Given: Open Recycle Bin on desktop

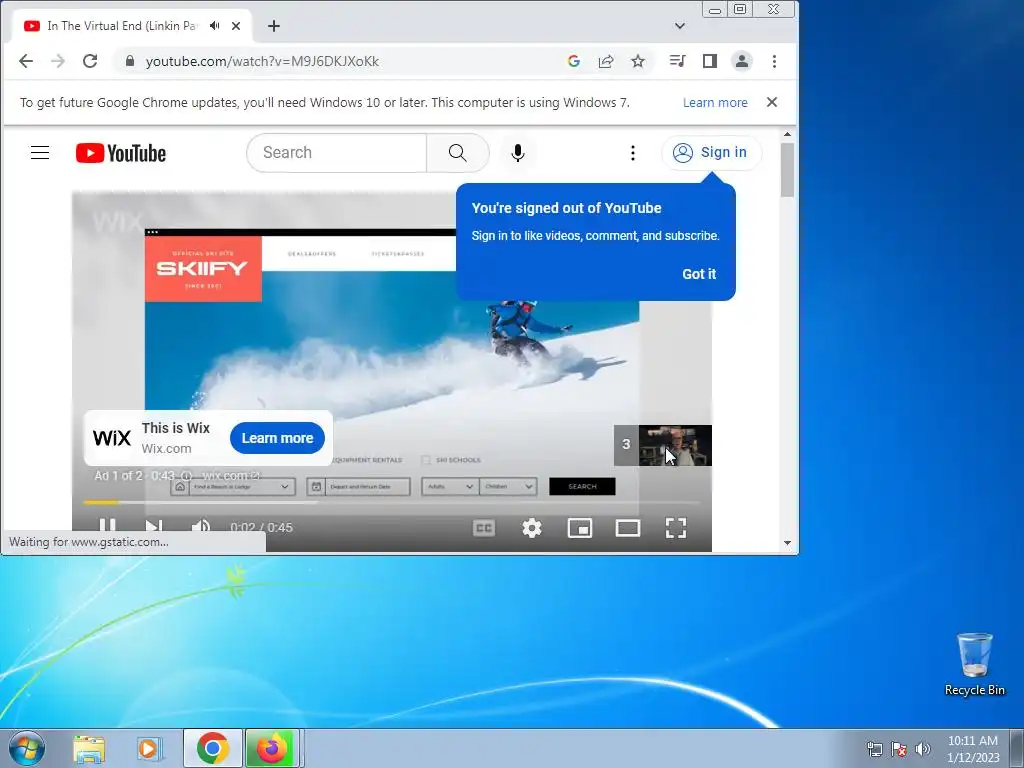Looking at the screenshot, I should coord(974,664).
